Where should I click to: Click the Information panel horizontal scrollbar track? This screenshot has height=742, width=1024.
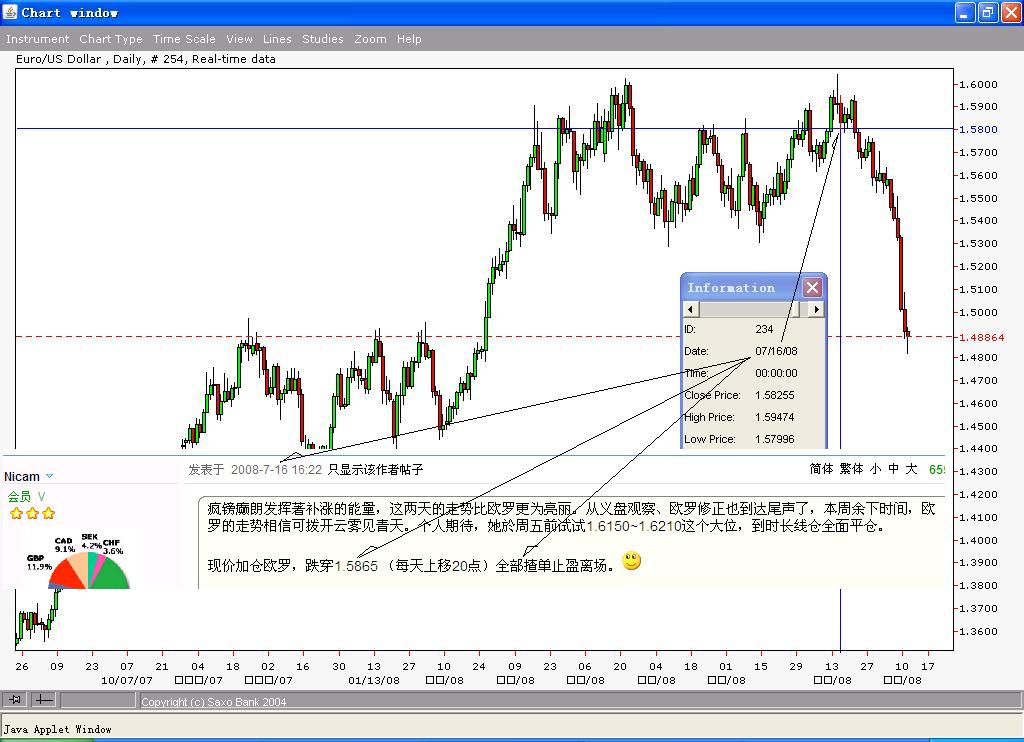[x=754, y=309]
